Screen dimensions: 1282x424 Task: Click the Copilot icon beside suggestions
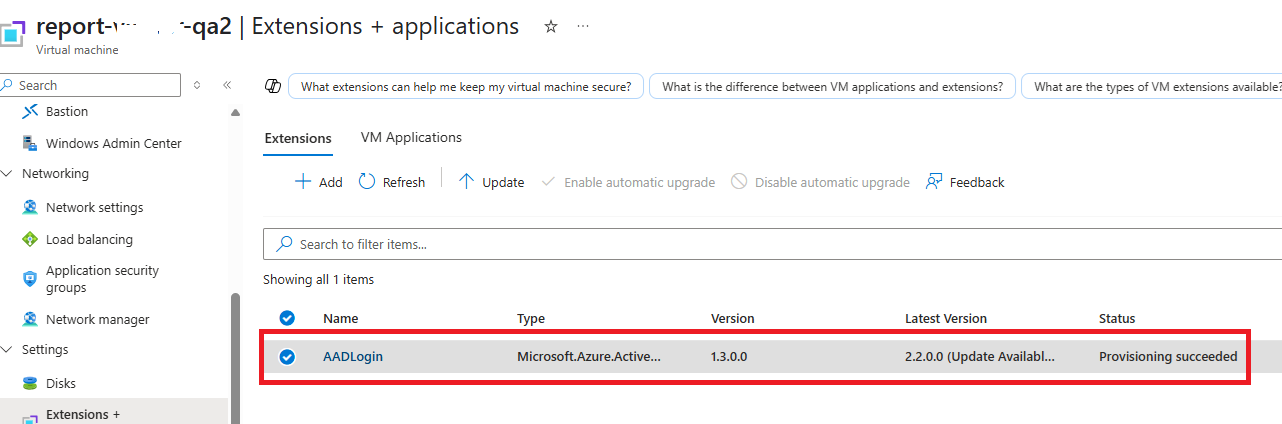point(271,86)
